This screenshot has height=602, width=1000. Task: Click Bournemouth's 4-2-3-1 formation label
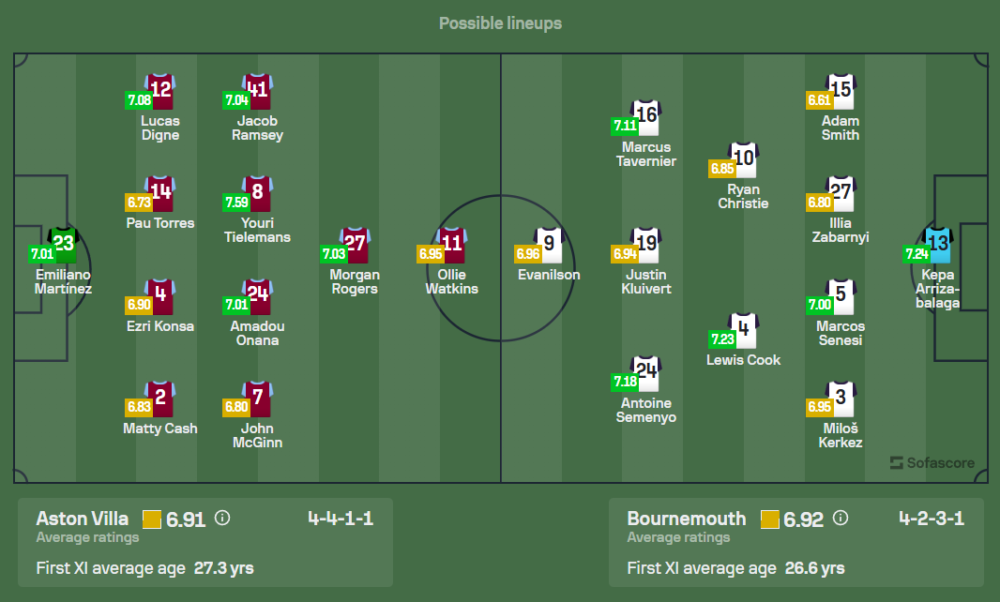click(x=931, y=518)
